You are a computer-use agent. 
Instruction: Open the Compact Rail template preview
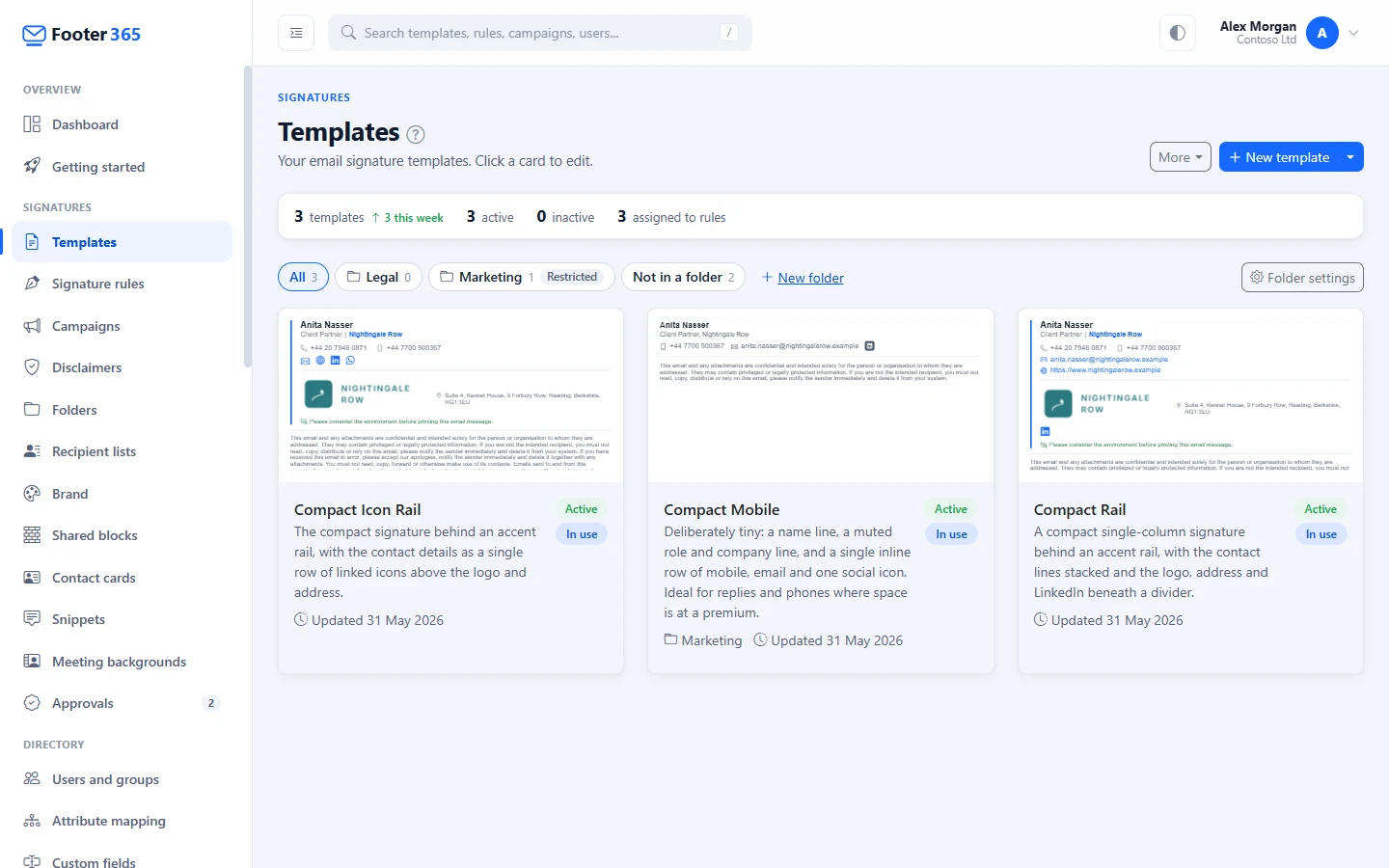click(1190, 395)
